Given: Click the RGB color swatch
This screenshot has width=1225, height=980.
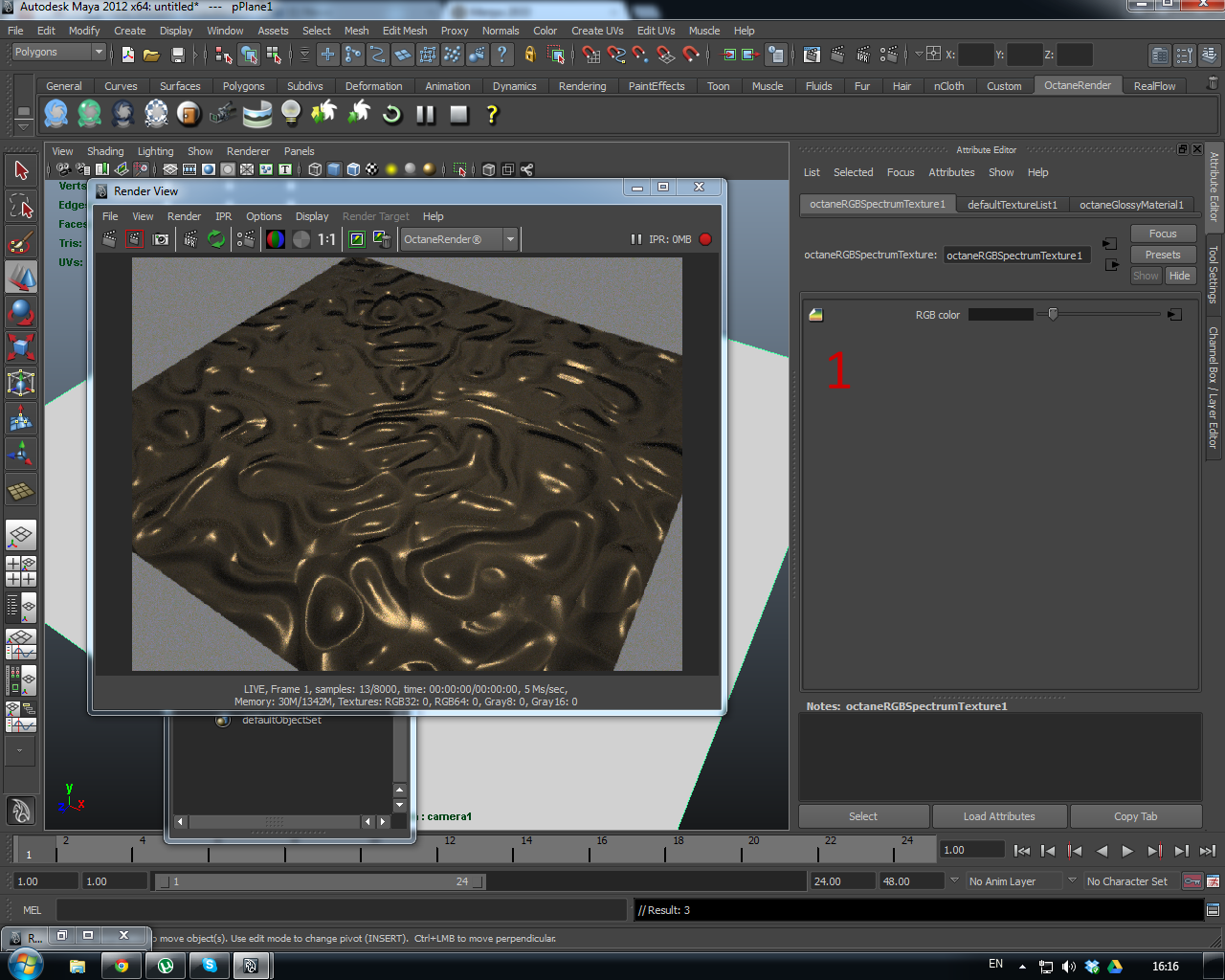Looking at the screenshot, I should (1000, 315).
